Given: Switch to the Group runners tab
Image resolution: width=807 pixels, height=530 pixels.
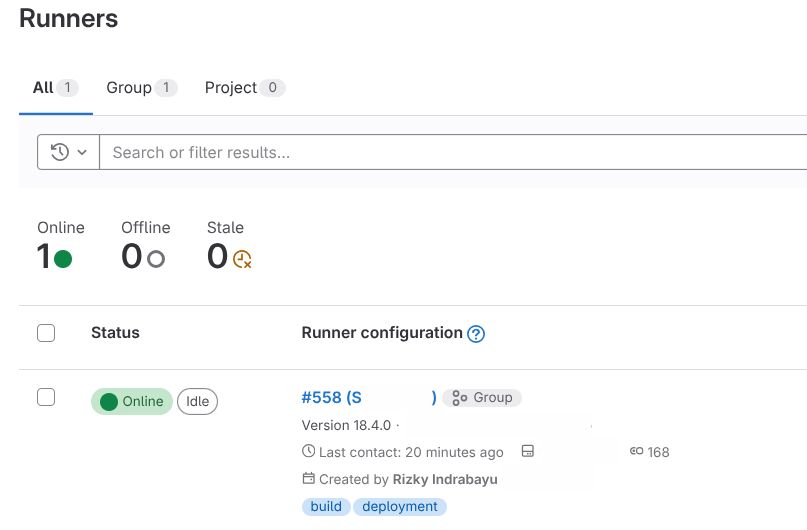Looking at the screenshot, I should coord(140,88).
